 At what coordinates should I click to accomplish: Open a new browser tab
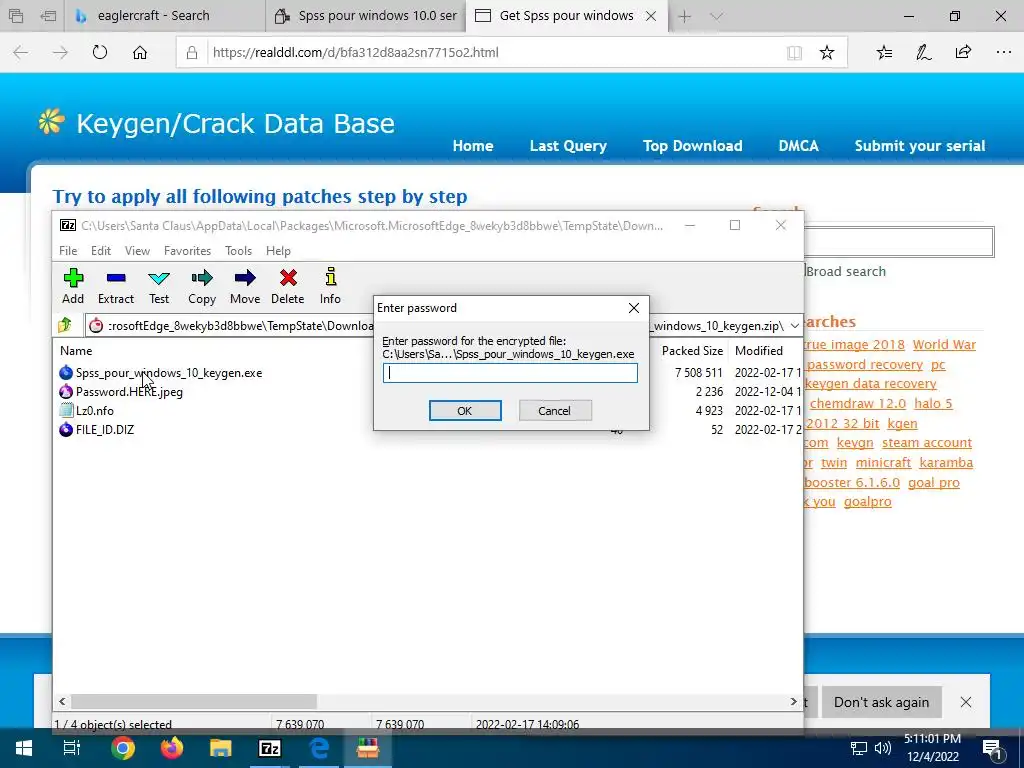[684, 16]
